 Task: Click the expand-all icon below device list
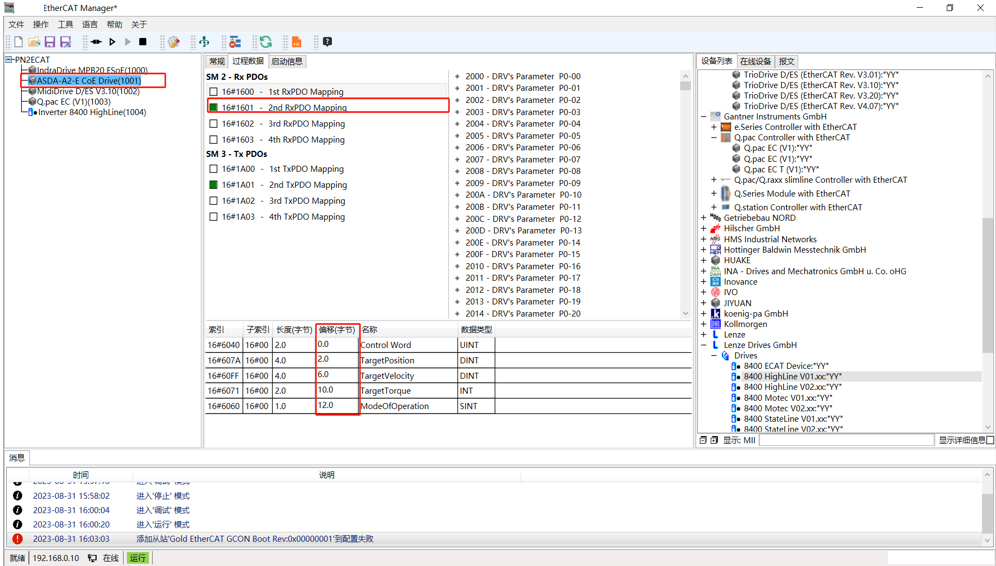click(714, 440)
